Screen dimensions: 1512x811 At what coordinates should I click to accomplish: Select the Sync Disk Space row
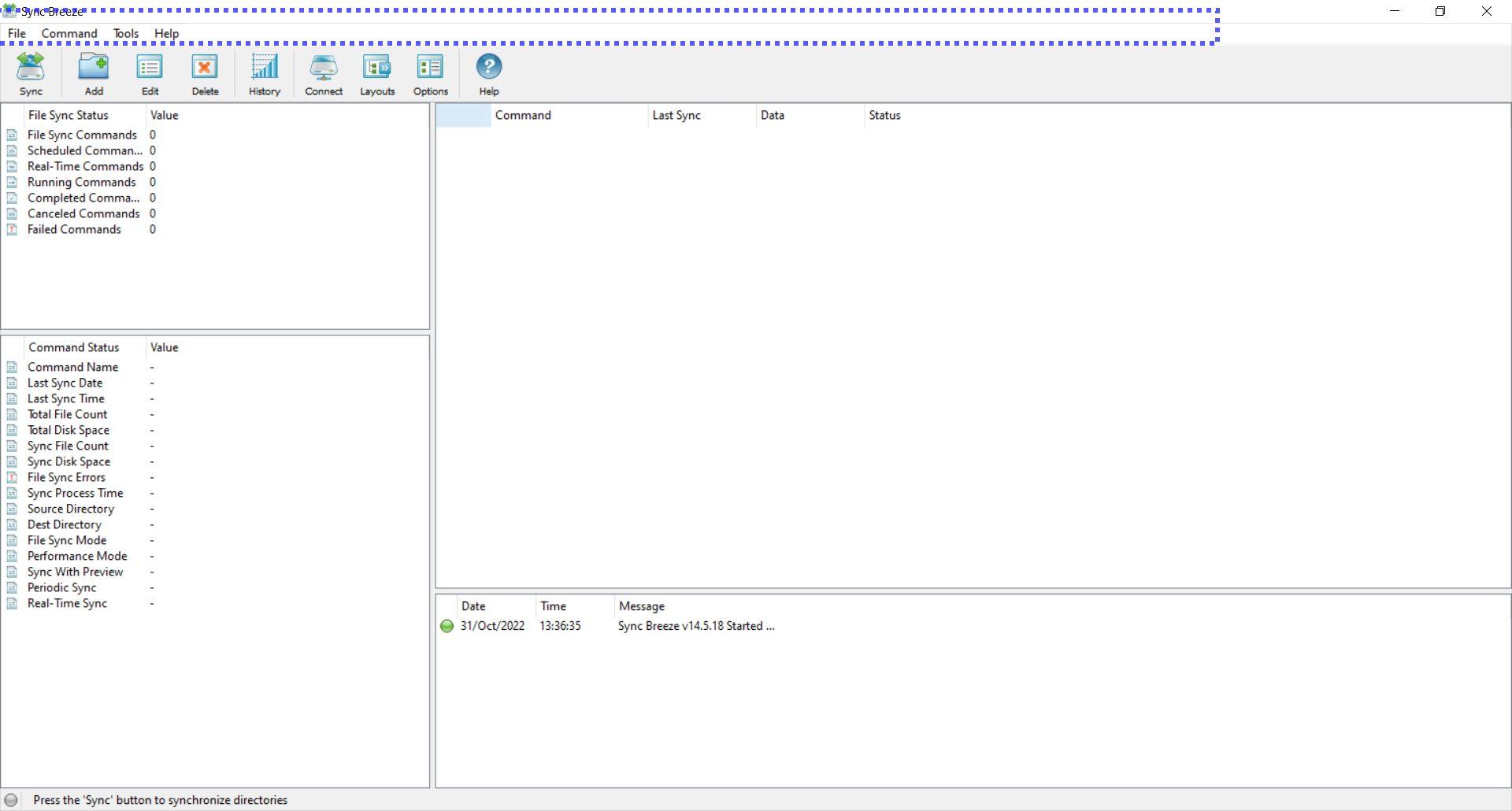click(x=215, y=461)
